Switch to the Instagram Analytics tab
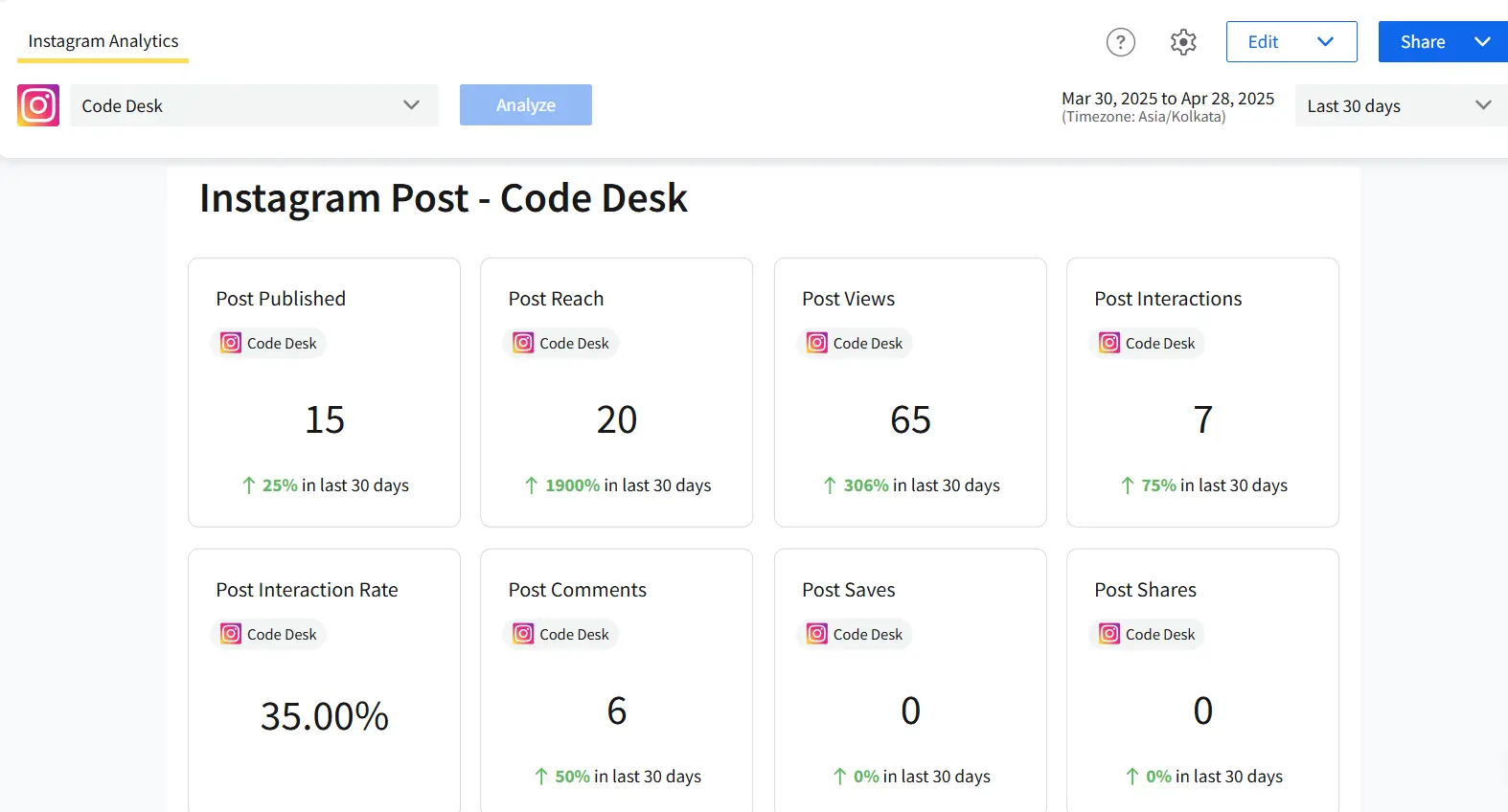Screen dimensions: 1508x812 click(x=103, y=41)
